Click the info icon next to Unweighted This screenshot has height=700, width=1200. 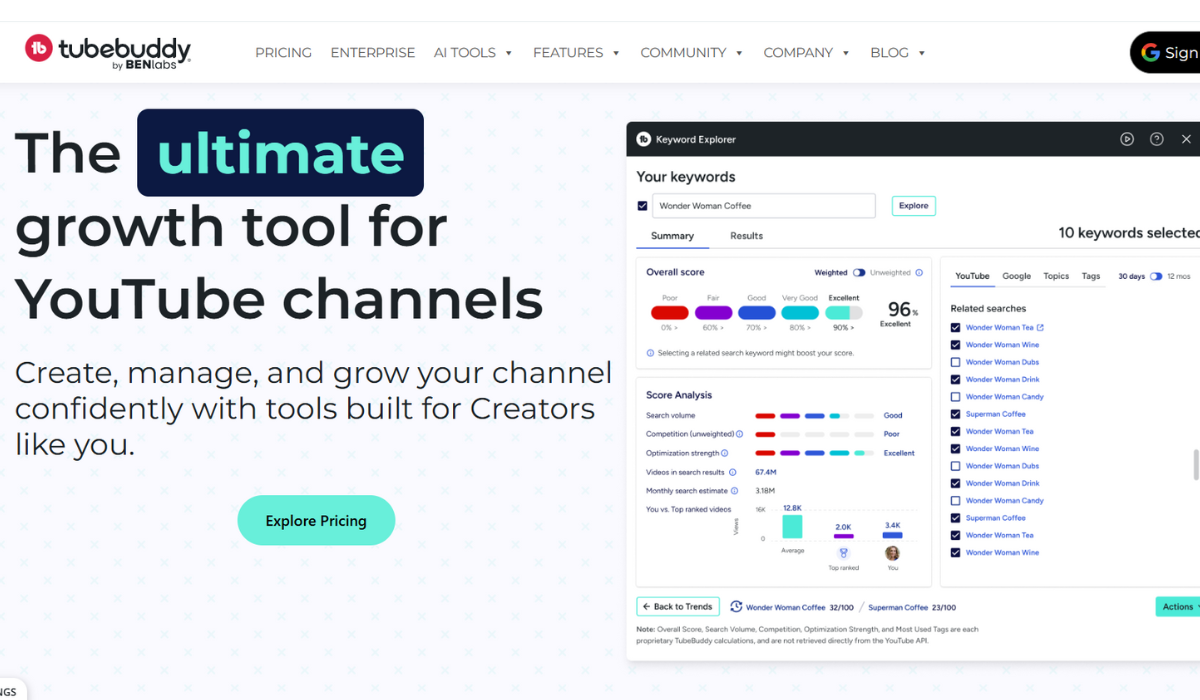[919, 272]
